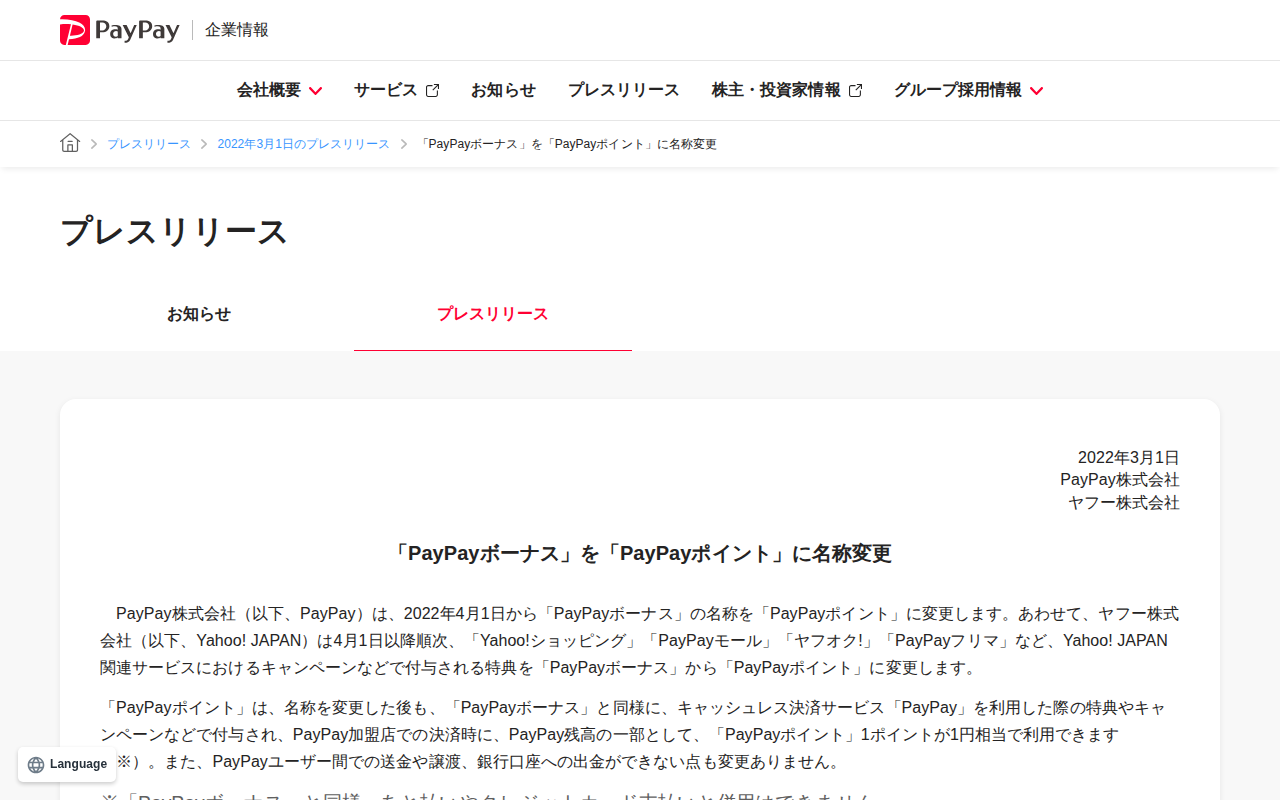Open the Language selector button
The height and width of the screenshot is (800, 1280).
[x=67, y=765]
